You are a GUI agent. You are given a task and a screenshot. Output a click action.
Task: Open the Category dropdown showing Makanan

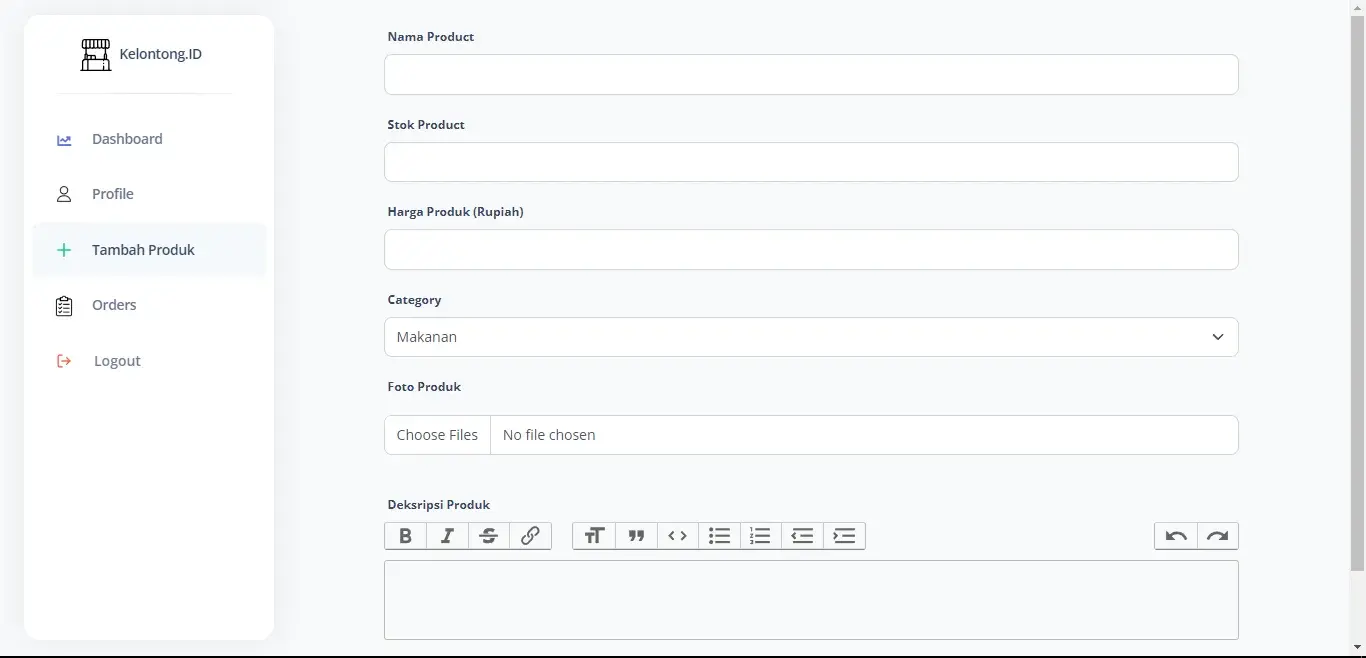811,337
